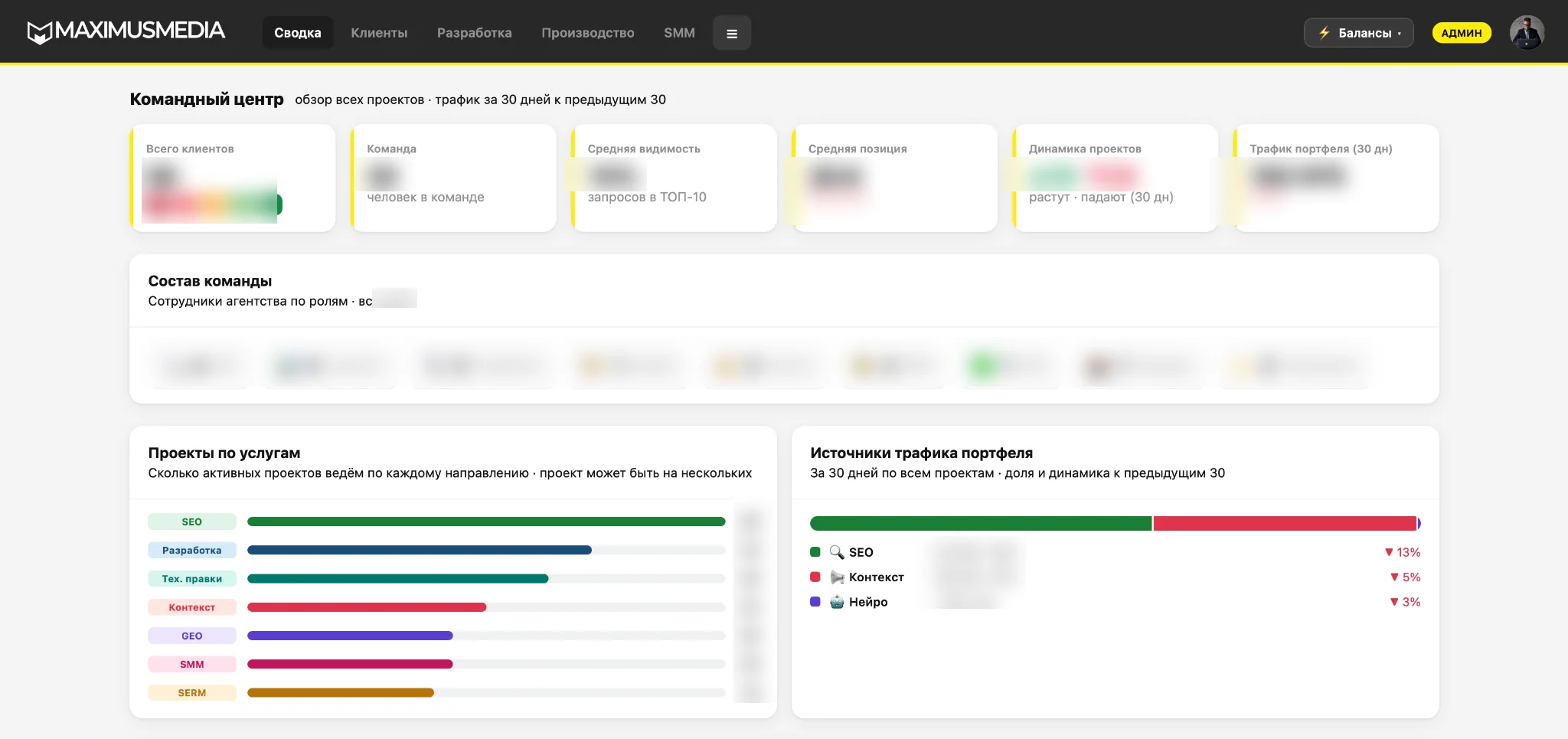Click the MaximusMedia logo
The image size is (1568, 739).
126,31
